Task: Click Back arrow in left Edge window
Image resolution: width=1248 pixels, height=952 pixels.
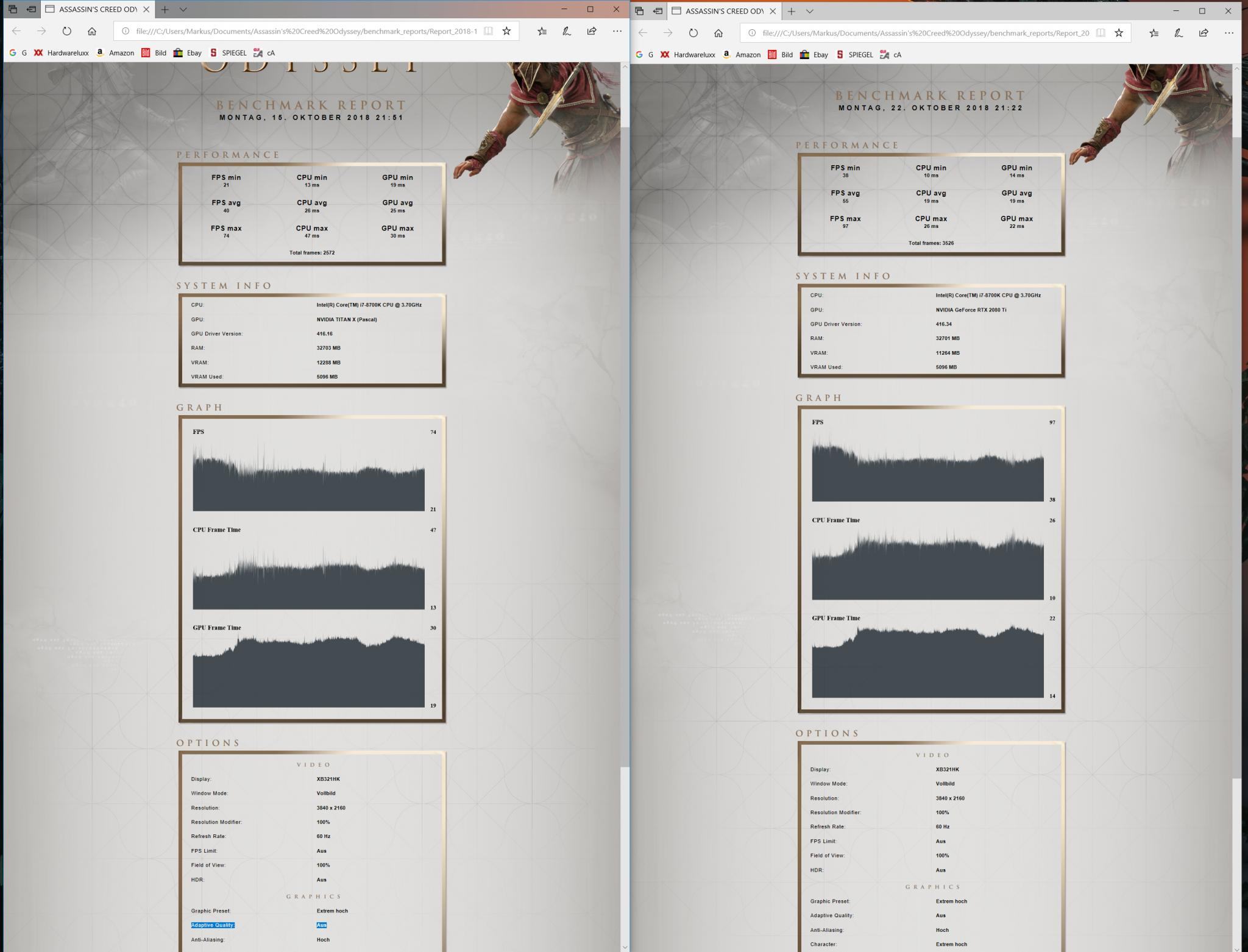Action: tap(16, 31)
